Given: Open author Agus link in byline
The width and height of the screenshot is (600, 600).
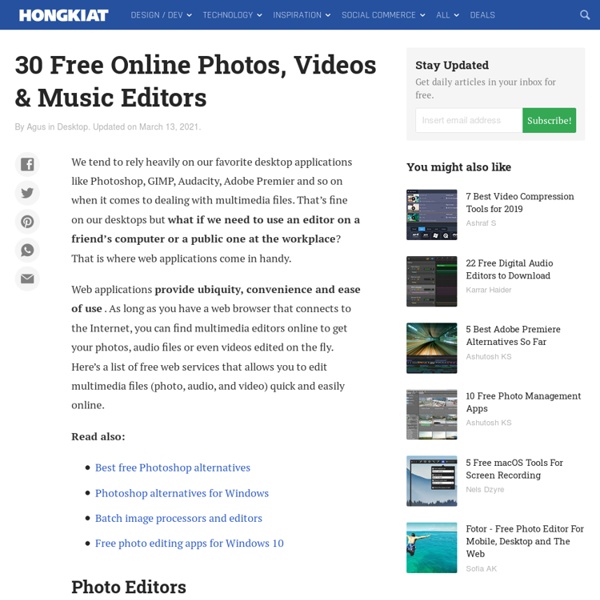Looking at the screenshot, I should coord(36,127).
